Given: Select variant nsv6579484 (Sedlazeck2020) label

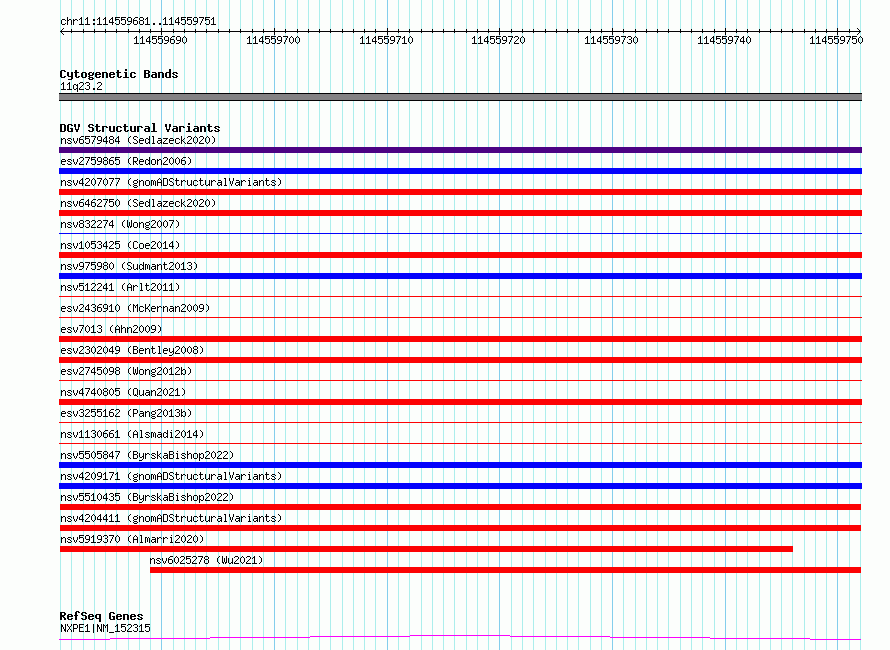Looking at the screenshot, I should [x=138, y=140].
